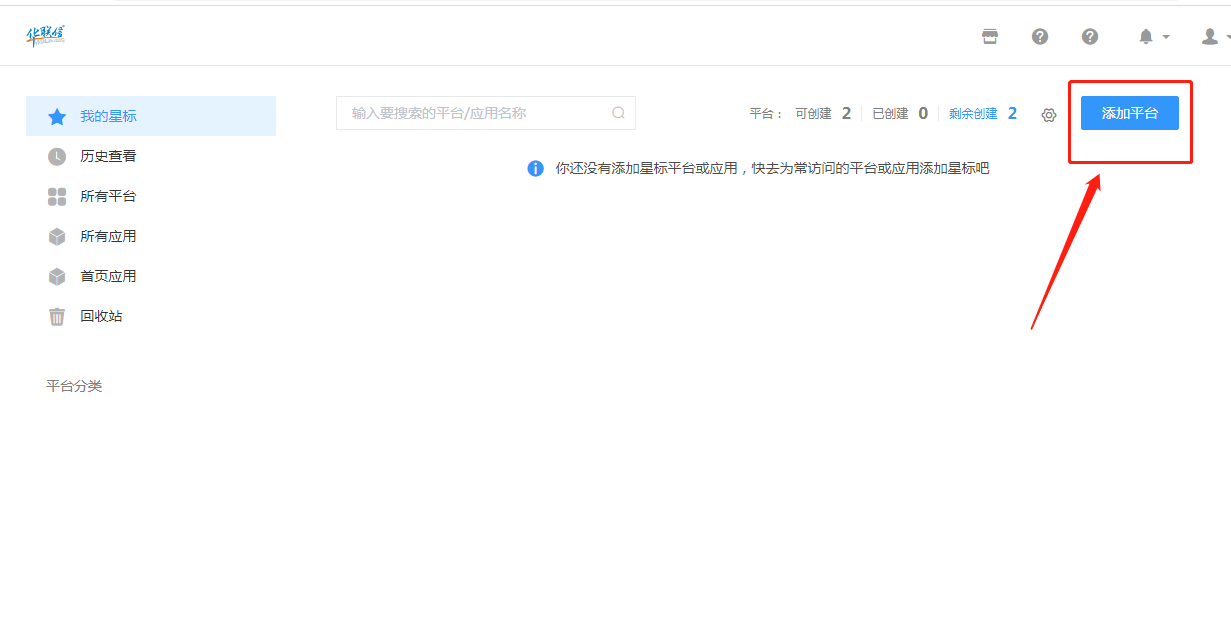The height and width of the screenshot is (617, 1231).
Task: Click the 平台分类 heading
Action: tap(74, 386)
